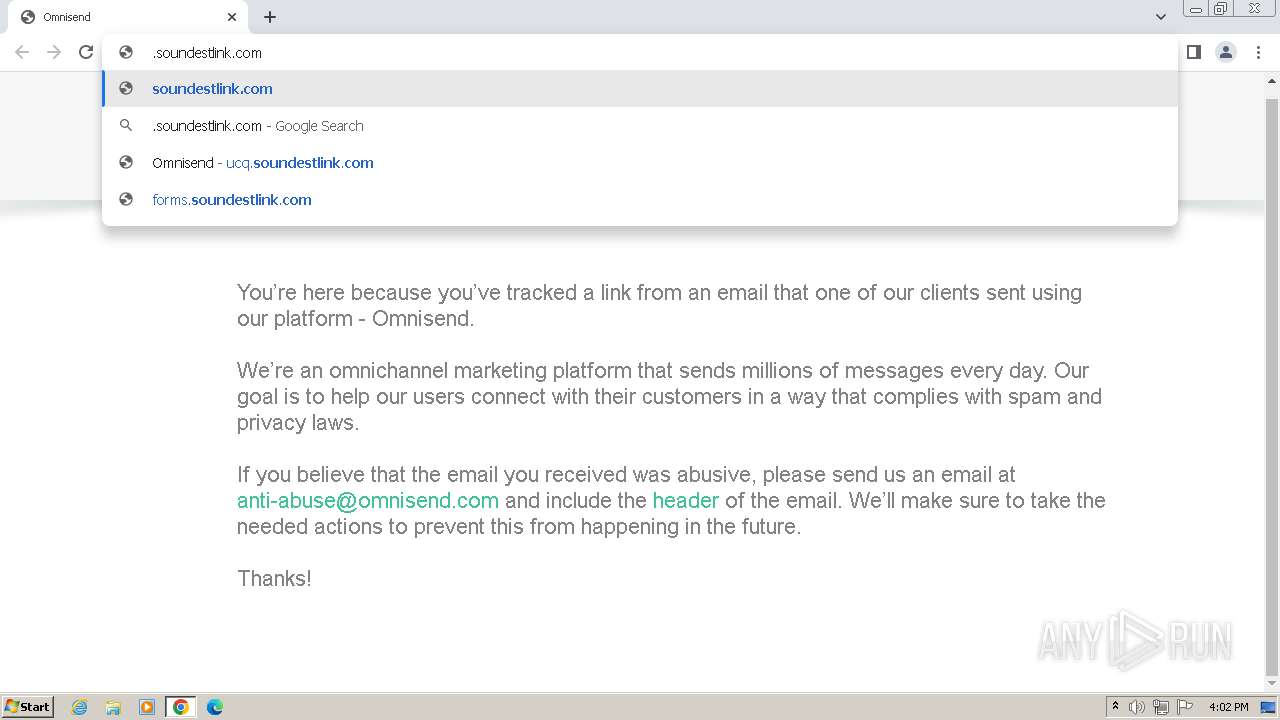Open the header link

685,501
